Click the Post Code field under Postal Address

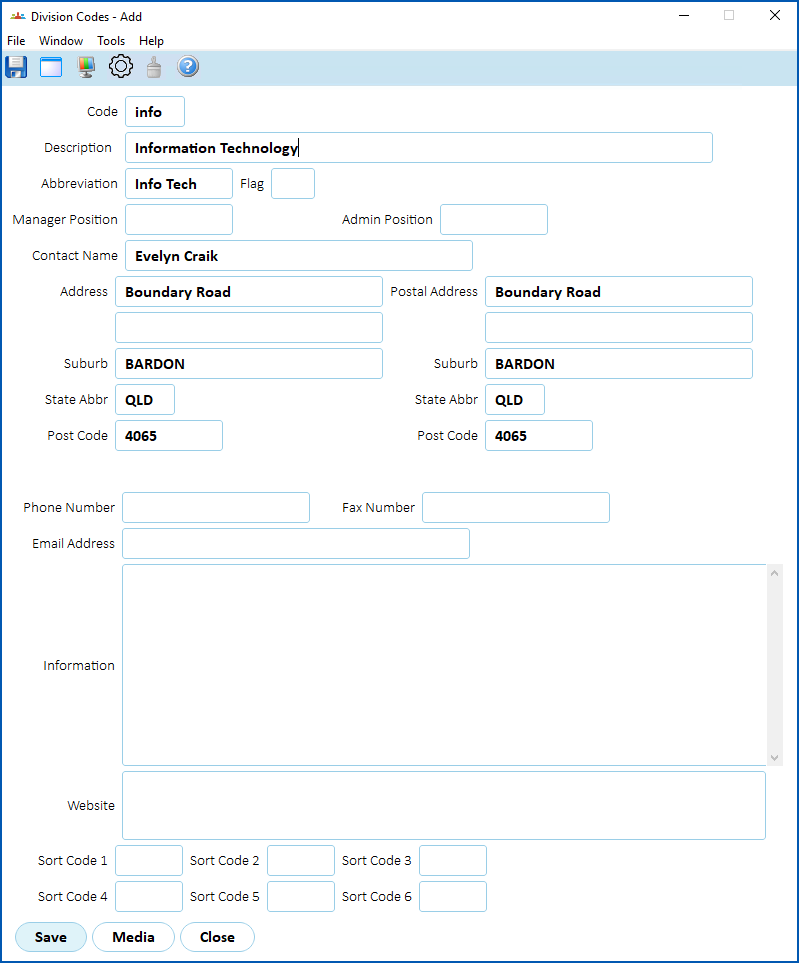pos(539,435)
